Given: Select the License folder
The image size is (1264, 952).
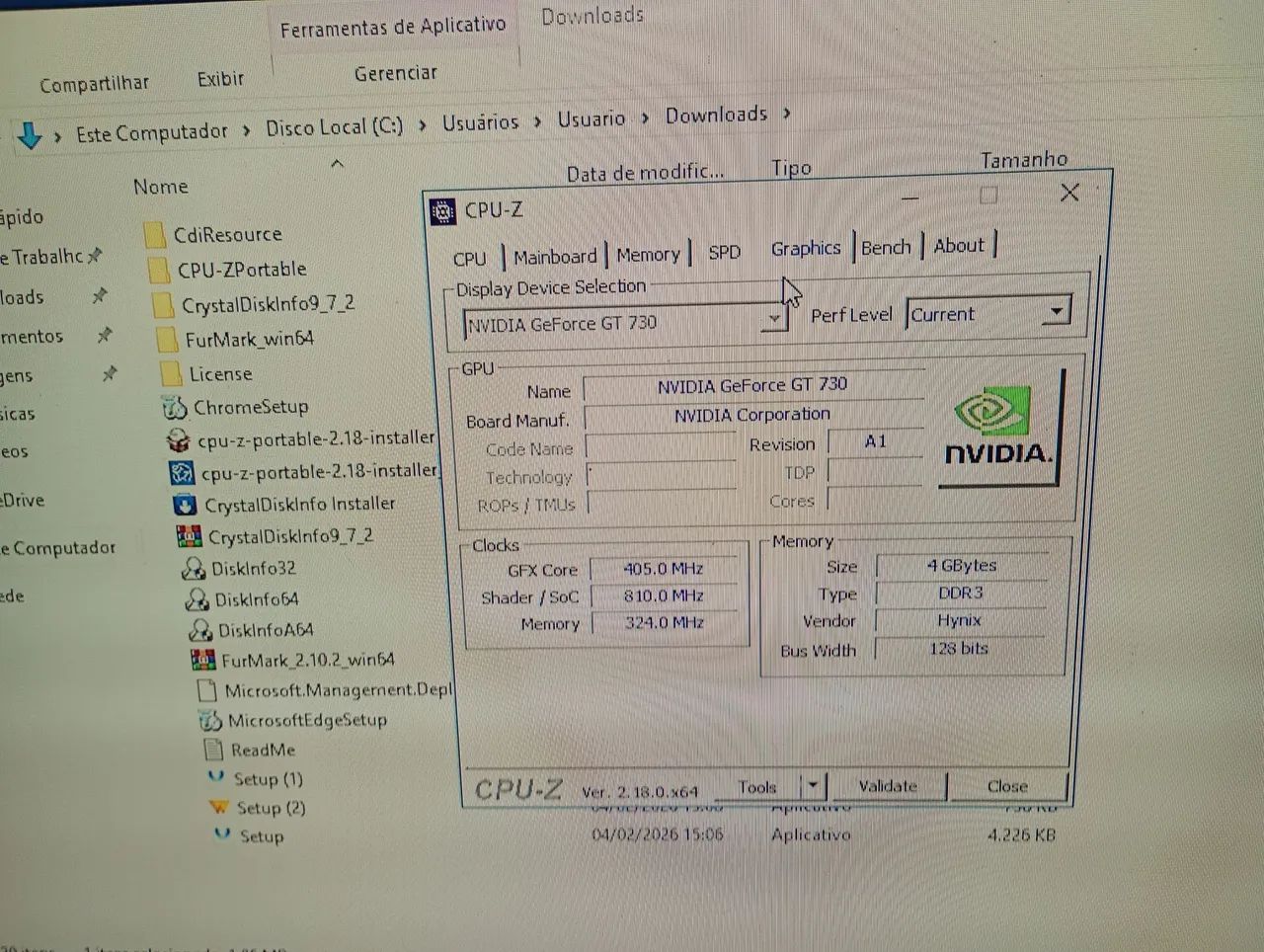Looking at the screenshot, I should coord(170,373).
